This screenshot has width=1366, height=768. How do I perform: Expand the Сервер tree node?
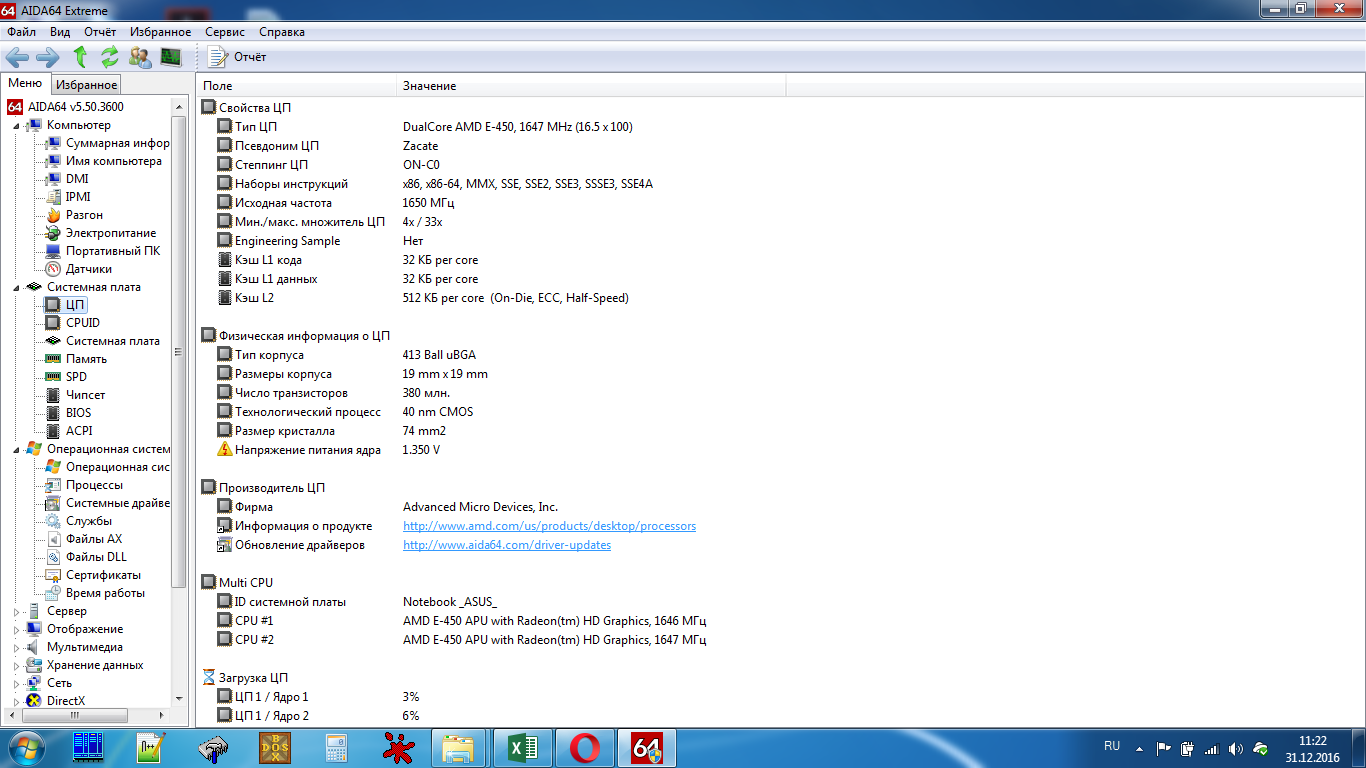coord(16,611)
